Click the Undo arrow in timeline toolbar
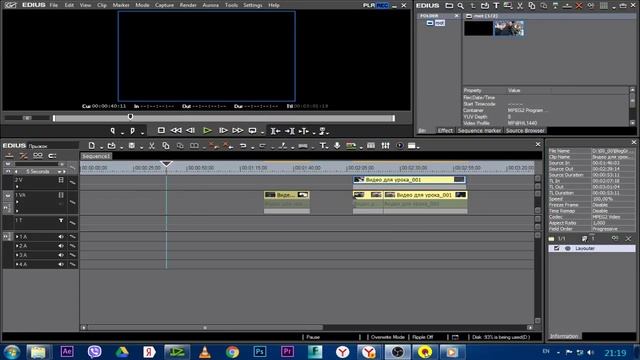 coord(242,146)
